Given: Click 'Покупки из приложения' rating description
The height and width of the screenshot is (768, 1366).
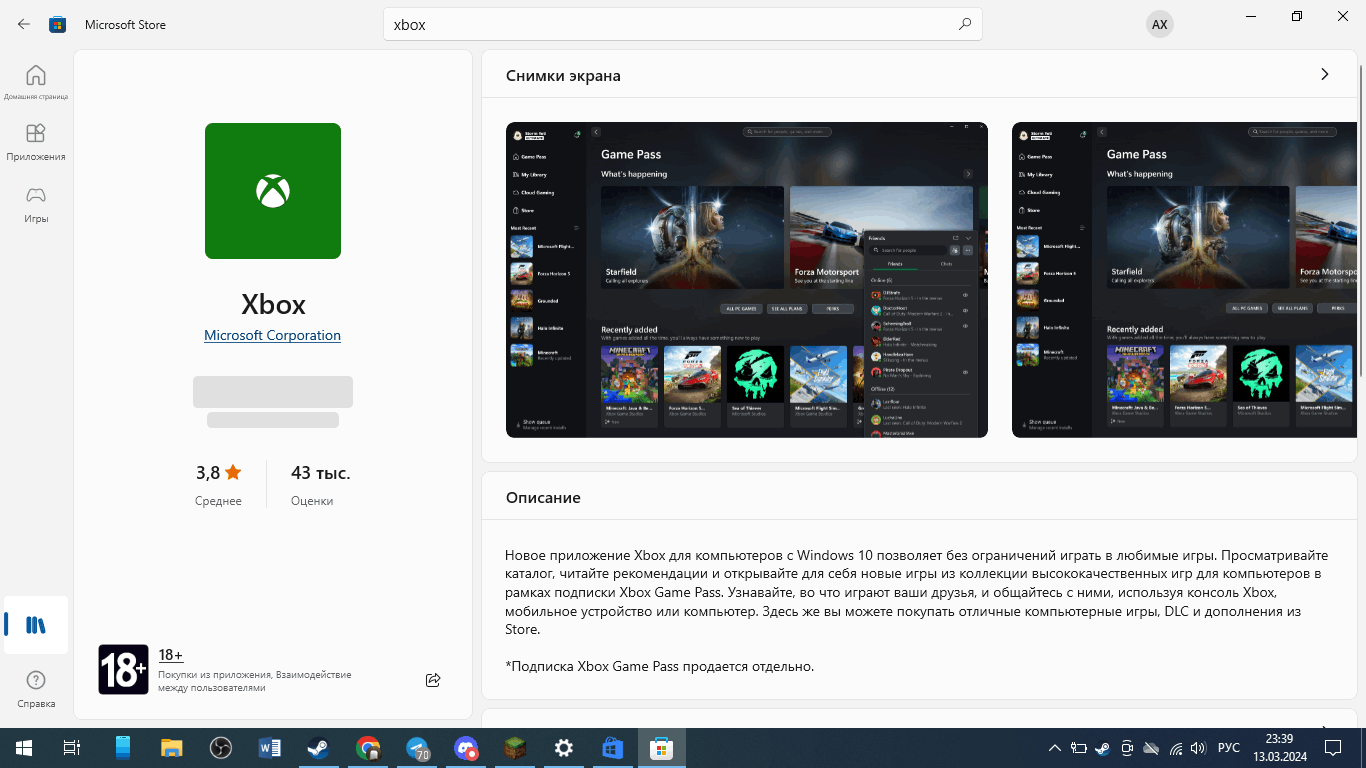Looking at the screenshot, I should (255, 681).
